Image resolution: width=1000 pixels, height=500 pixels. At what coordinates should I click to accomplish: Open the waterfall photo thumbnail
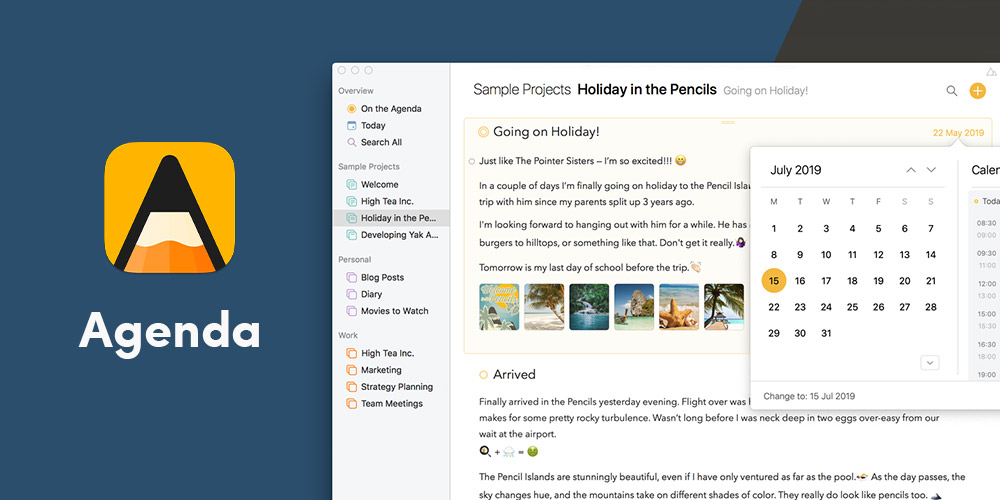click(589, 307)
